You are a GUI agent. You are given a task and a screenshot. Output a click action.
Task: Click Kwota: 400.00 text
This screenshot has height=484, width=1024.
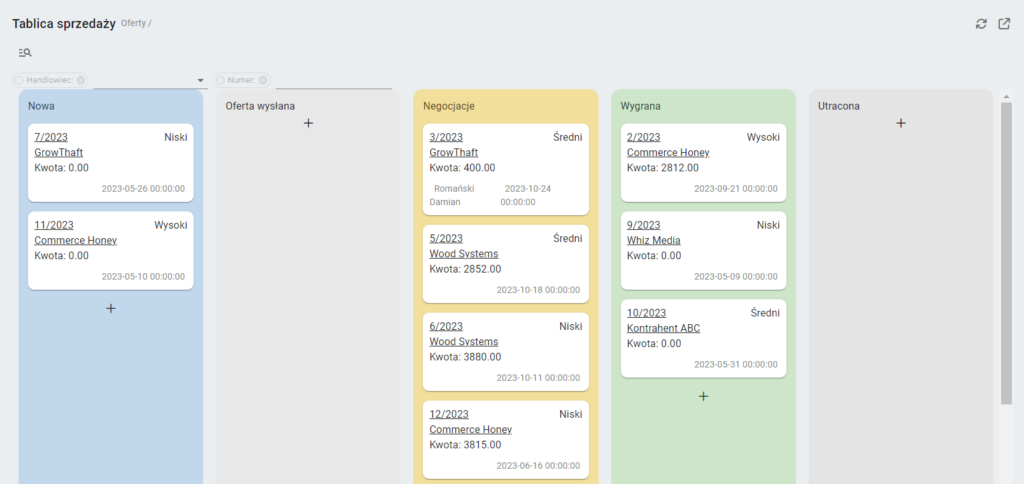[462, 168]
